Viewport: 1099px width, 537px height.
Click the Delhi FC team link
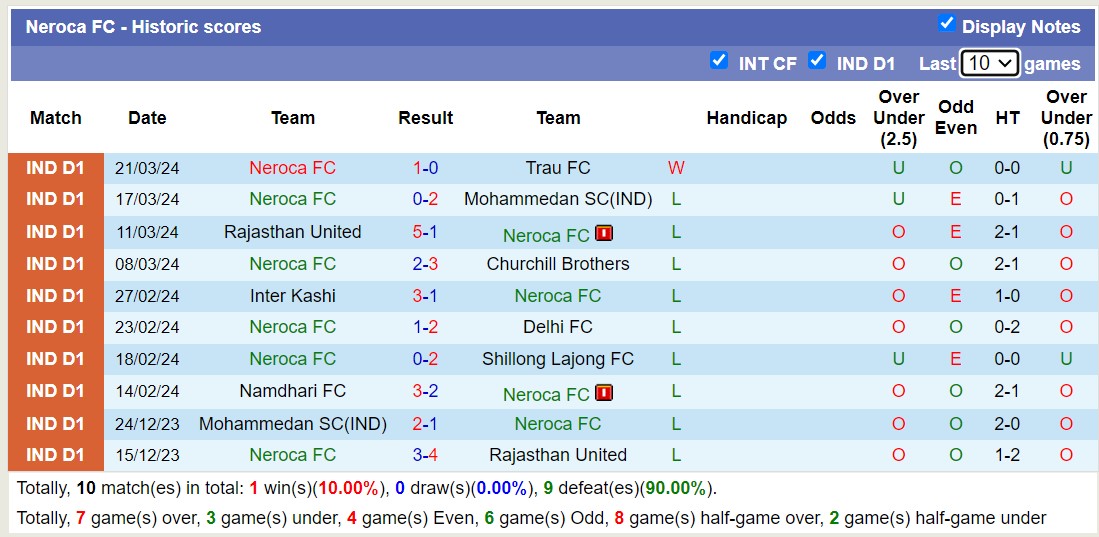[558, 327]
